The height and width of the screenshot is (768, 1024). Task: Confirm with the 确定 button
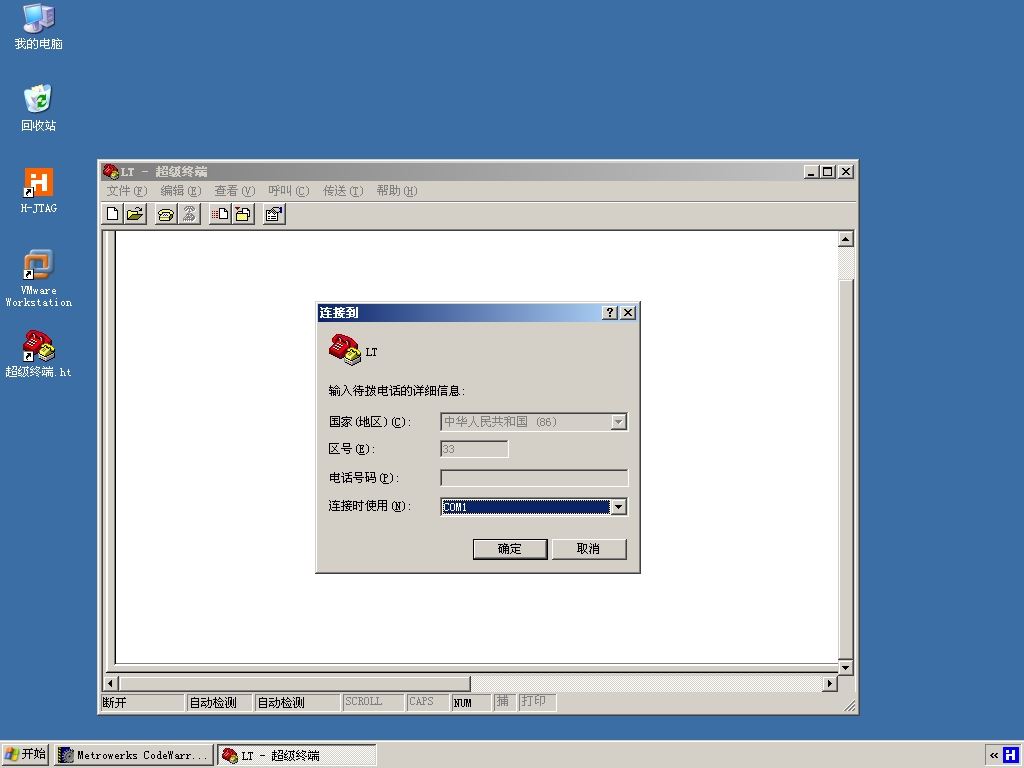tap(509, 549)
